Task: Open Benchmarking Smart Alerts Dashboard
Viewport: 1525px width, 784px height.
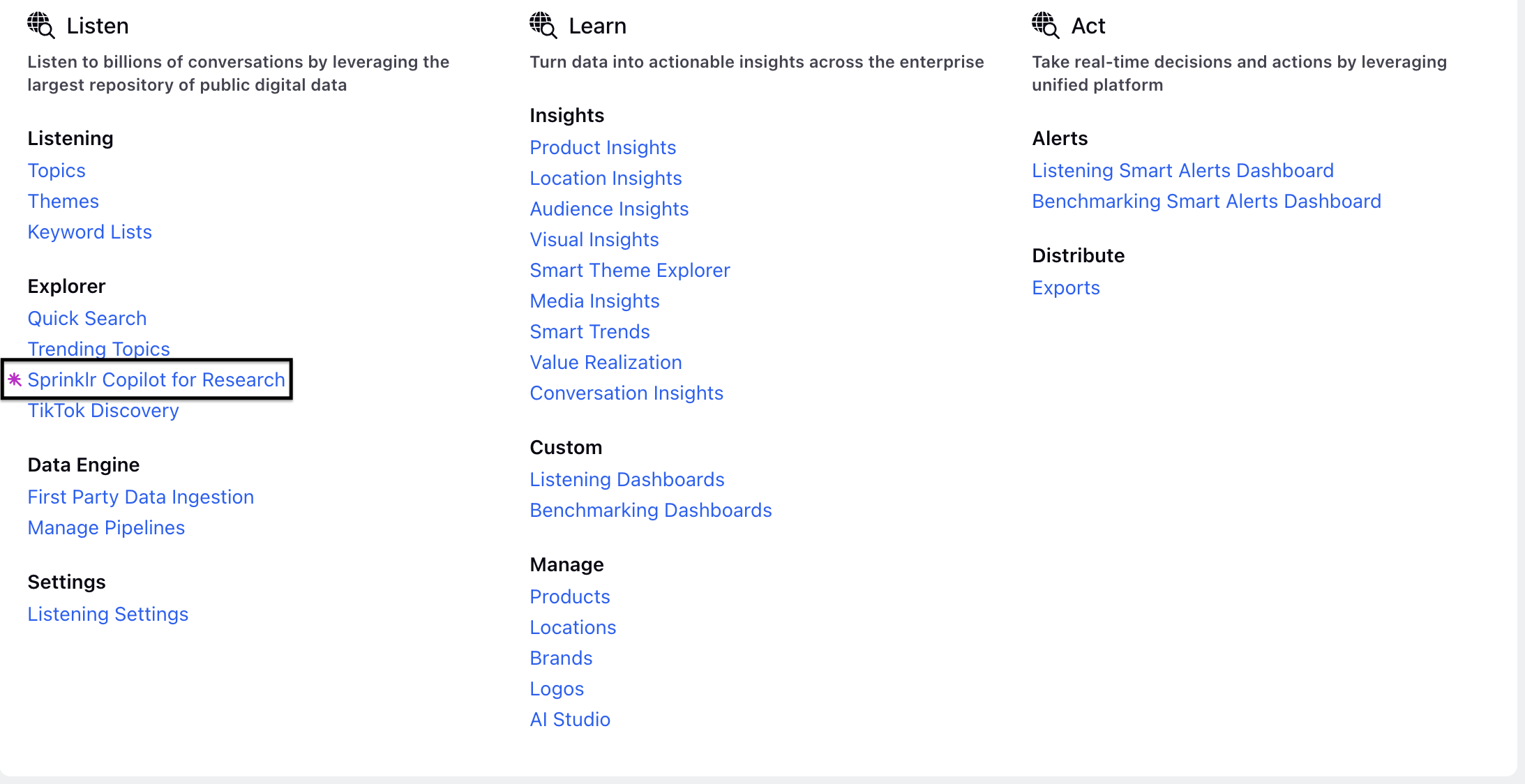Action: 1207,201
